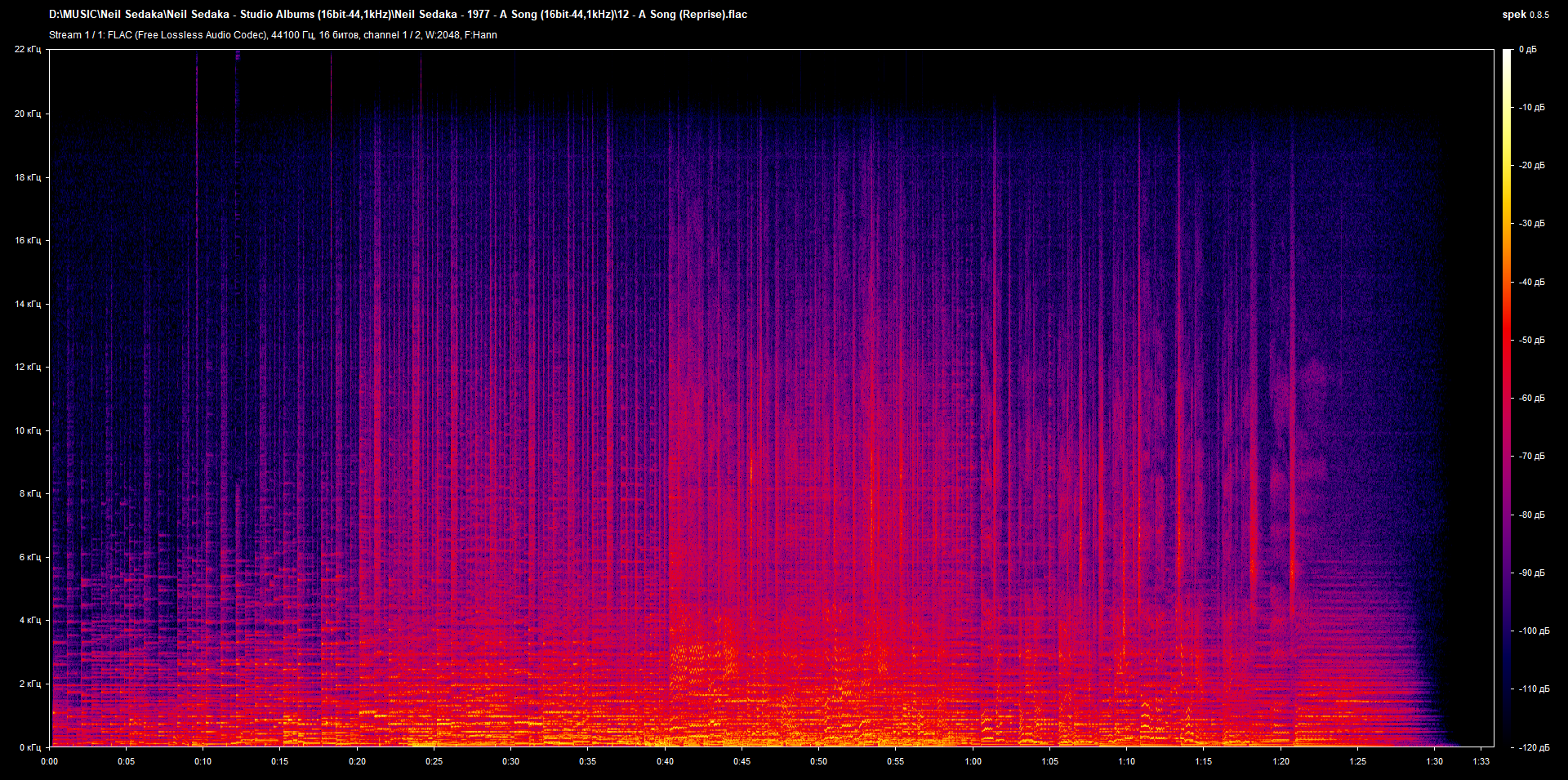This screenshot has height=780, width=1568.
Task: Click the 0:25 time axis label
Action: click(x=434, y=761)
